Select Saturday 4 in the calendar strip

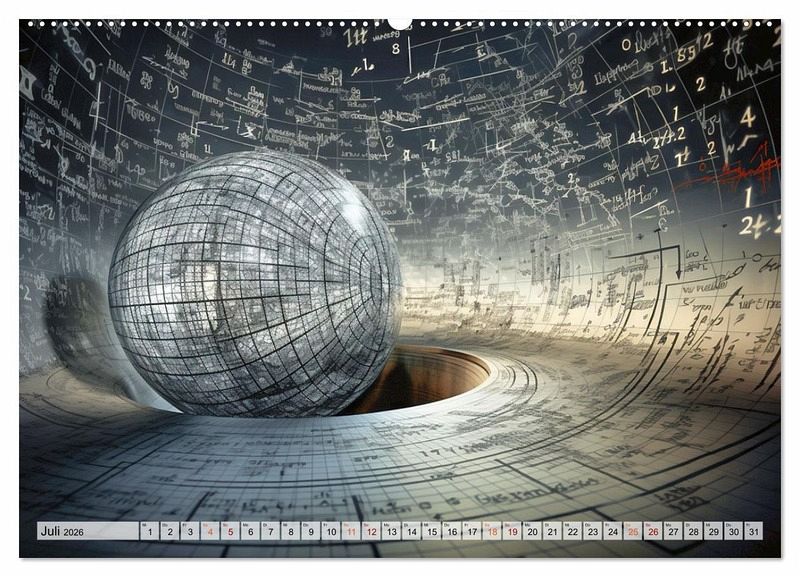[210, 532]
